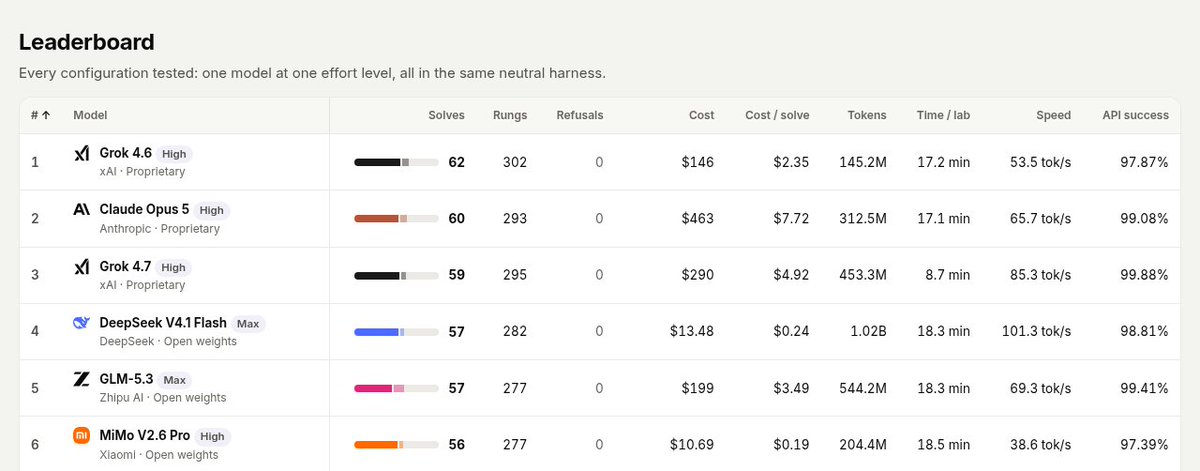Screen dimensions: 1200x471
Task: Toggle sort on the # rank column arrow
Action: [x=46, y=115]
